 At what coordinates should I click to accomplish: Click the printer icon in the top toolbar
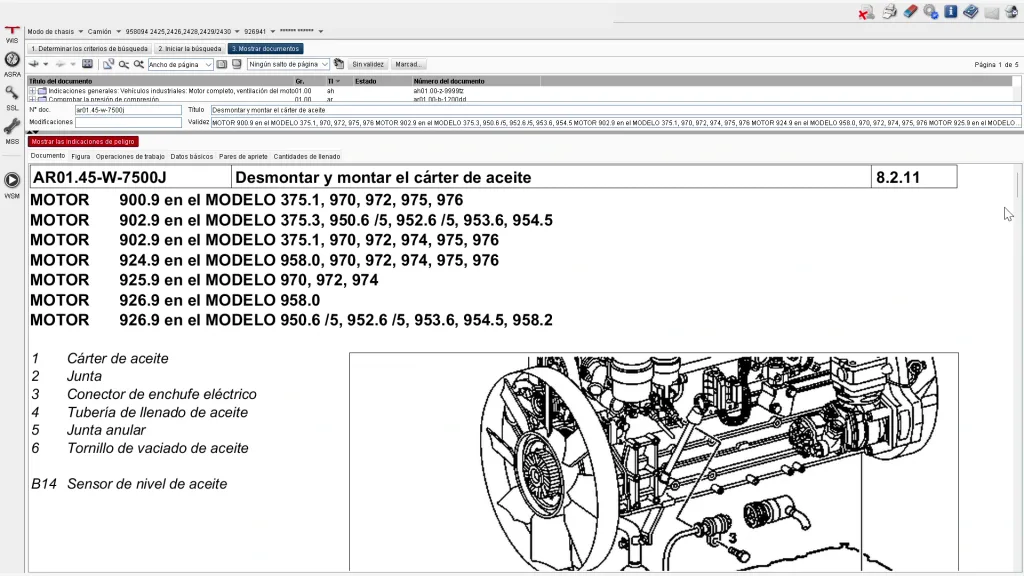(889, 12)
